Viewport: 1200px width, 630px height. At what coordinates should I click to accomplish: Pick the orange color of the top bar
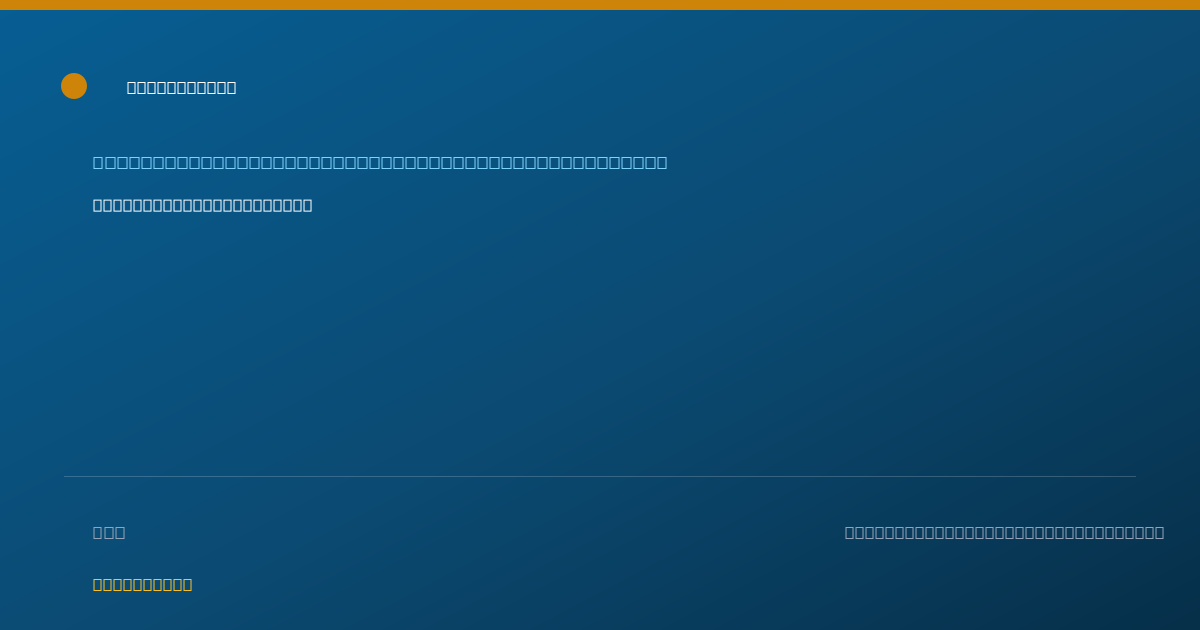click(x=600, y=5)
